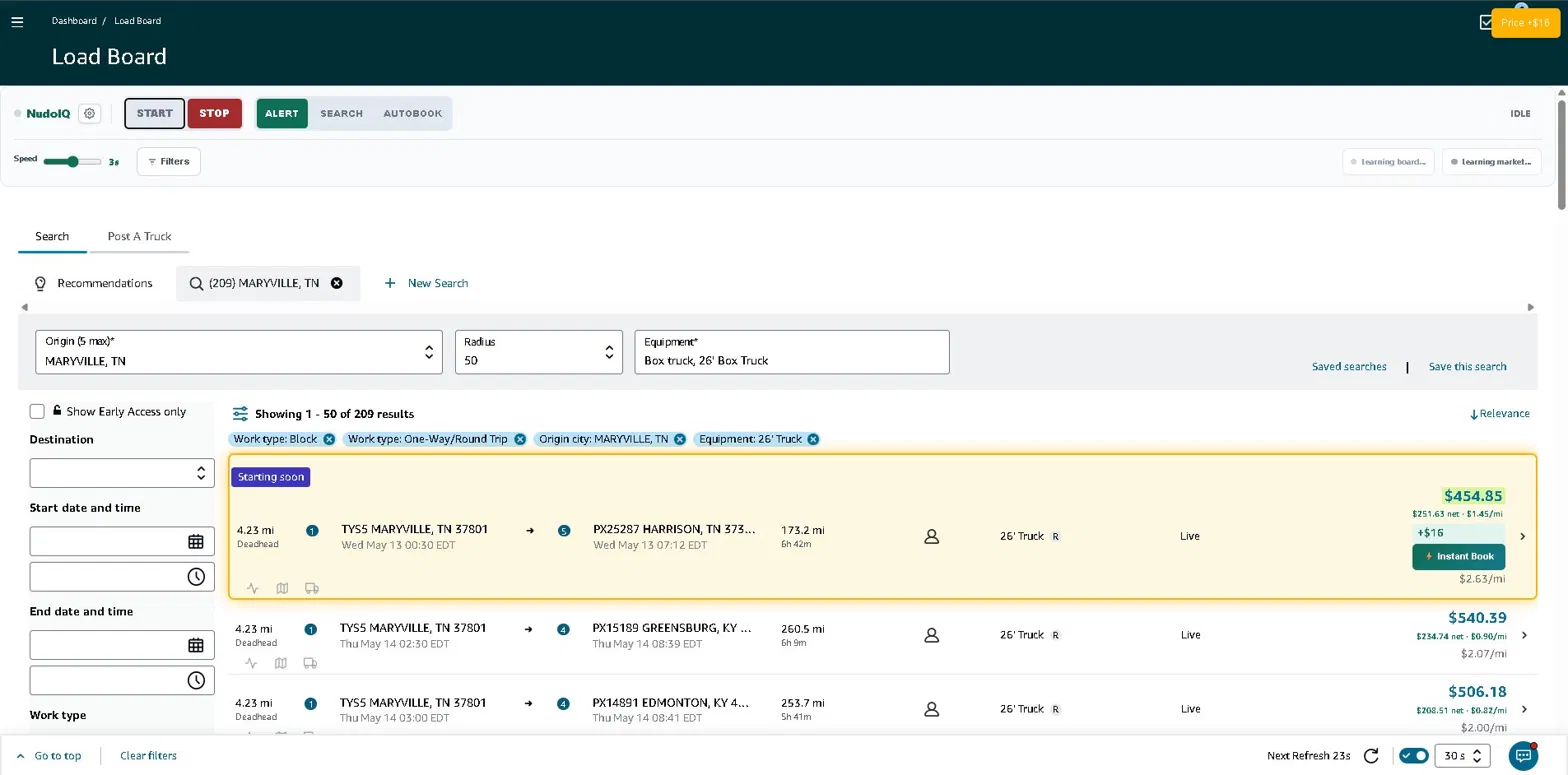Open map view for Harrison load
The image size is (1568, 775).
pos(282,588)
